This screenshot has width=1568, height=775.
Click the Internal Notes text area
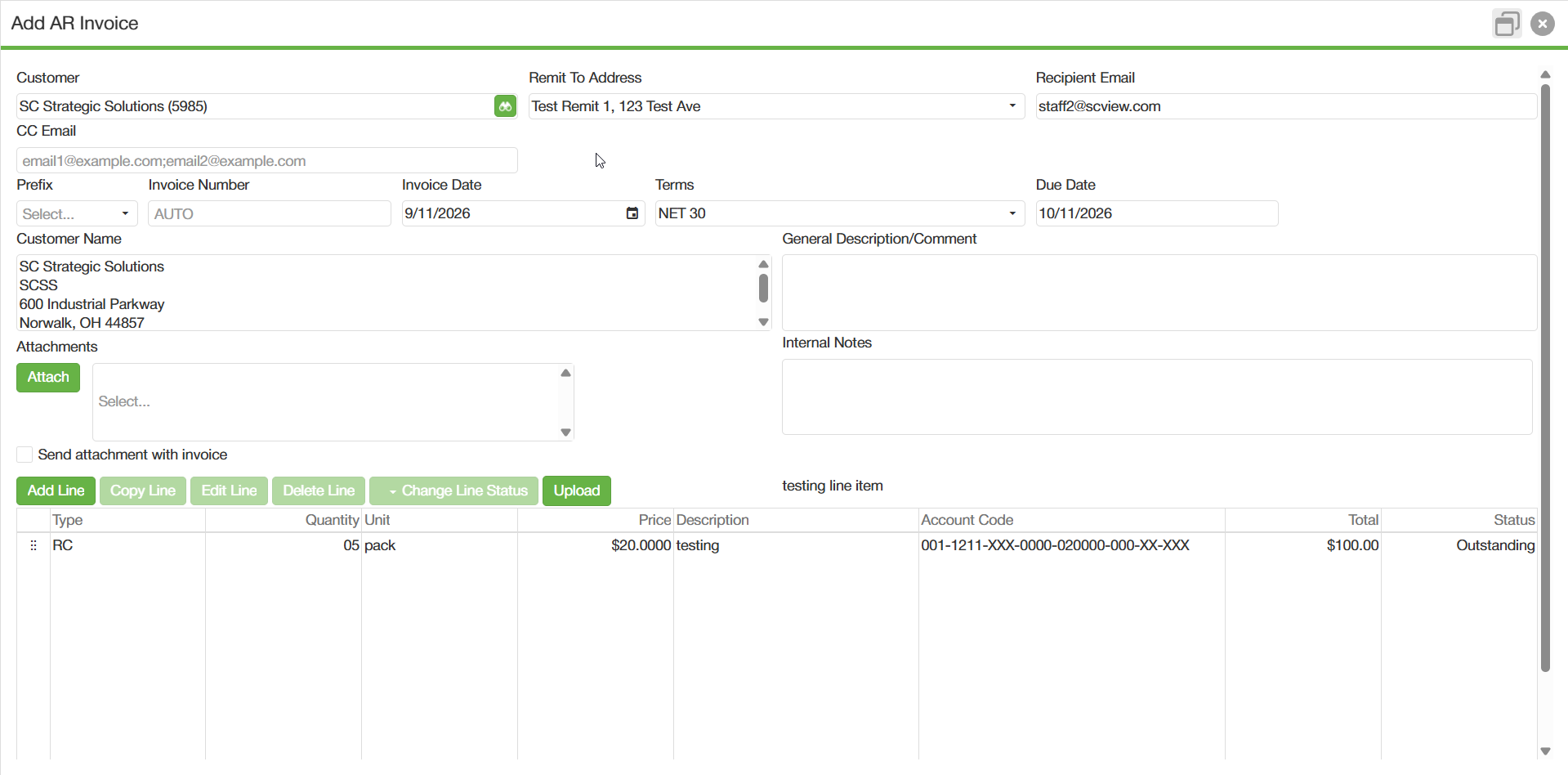[1157, 397]
